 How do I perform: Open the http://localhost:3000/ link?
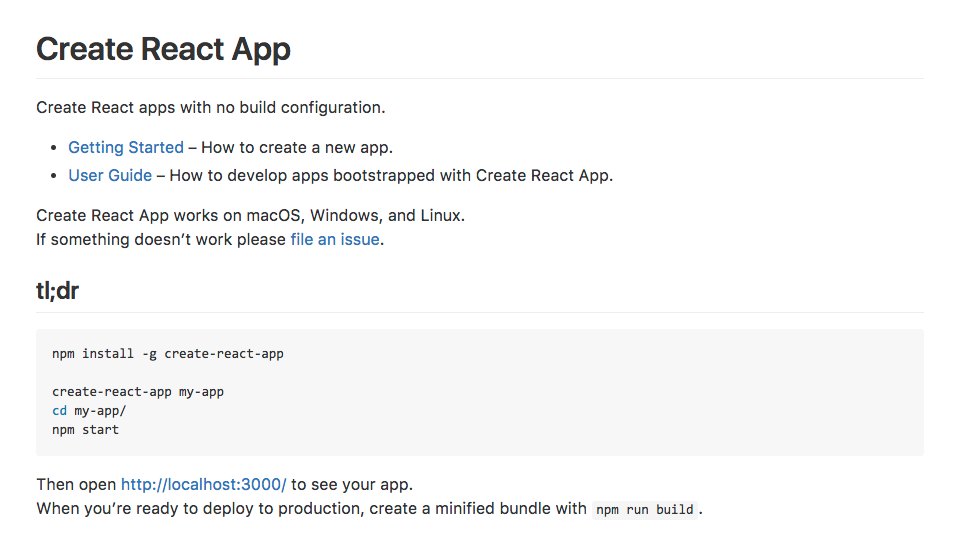(203, 484)
